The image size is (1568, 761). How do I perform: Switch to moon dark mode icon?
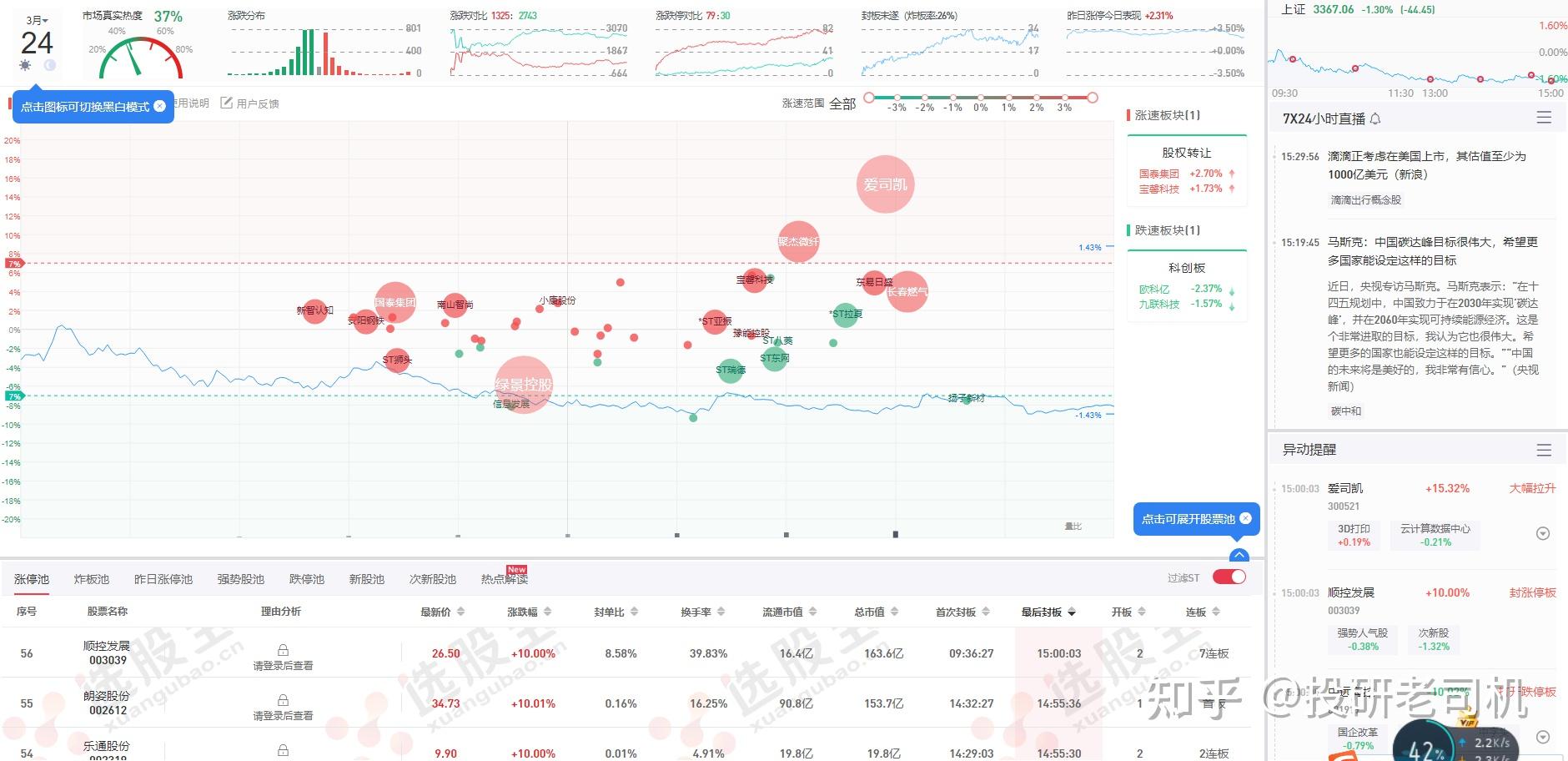pyautogui.click(x=49, y=65)
